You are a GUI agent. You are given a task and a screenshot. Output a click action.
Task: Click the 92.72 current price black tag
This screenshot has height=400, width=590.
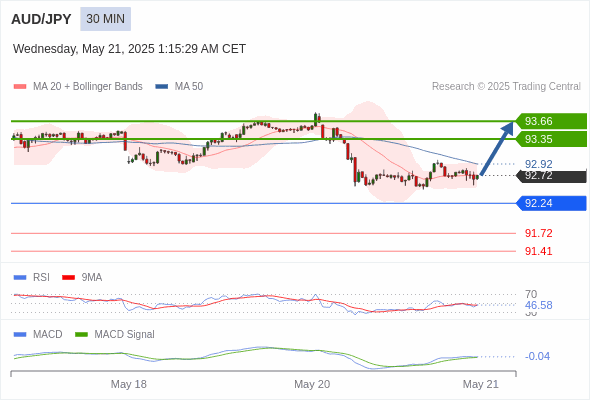pyautogui.click(x=551, y=176)
